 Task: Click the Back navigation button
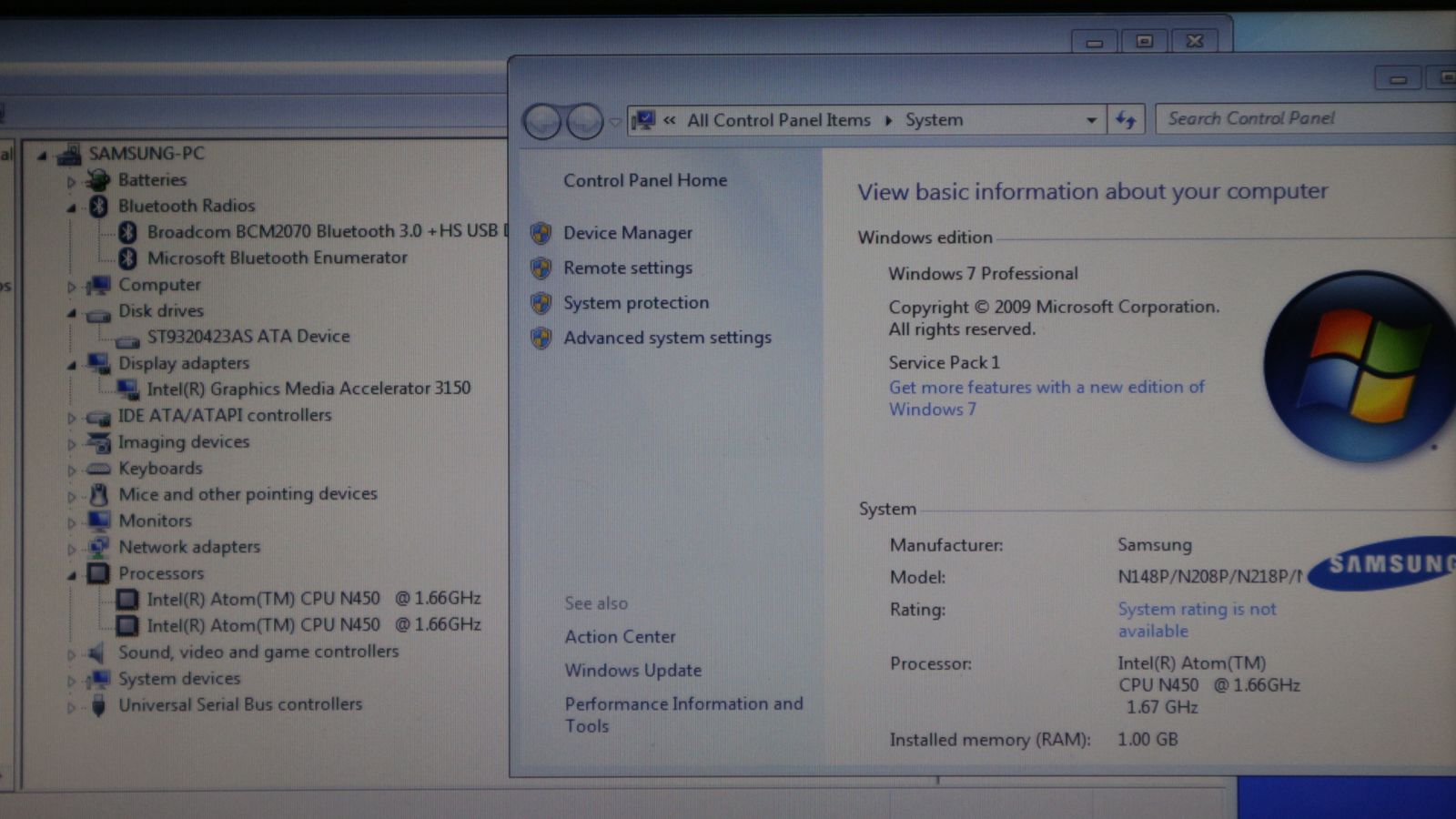(542, 121)
